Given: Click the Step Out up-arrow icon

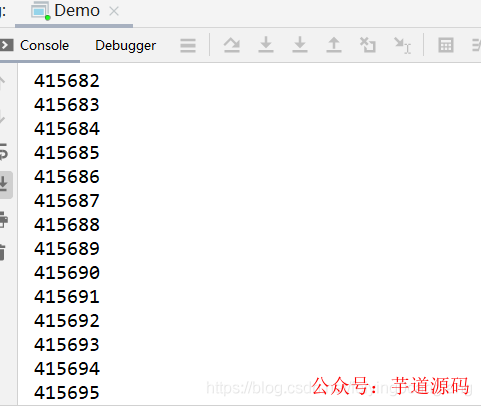Looking at the screenshot, I should coord(334,45).
